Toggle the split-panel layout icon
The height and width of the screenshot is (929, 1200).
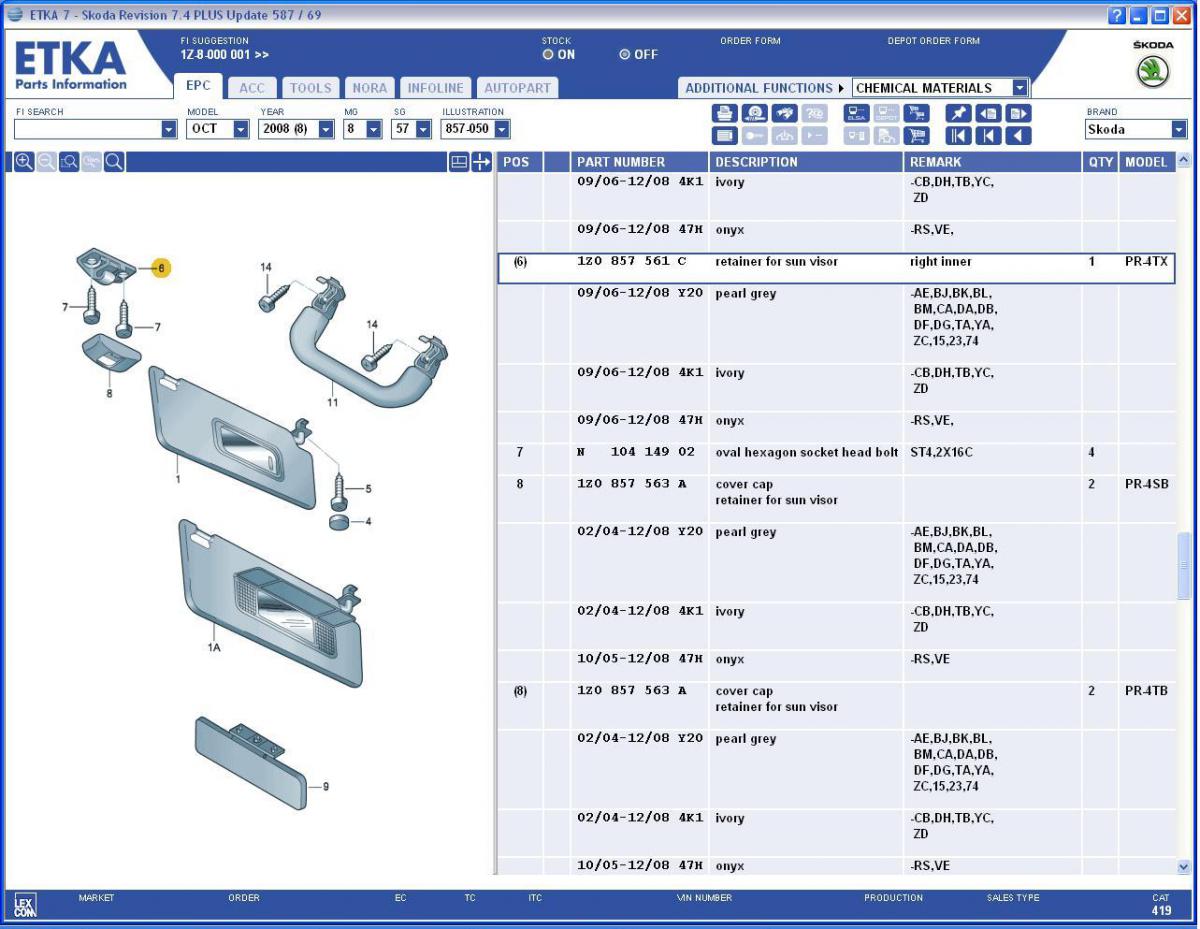(461, 161)
